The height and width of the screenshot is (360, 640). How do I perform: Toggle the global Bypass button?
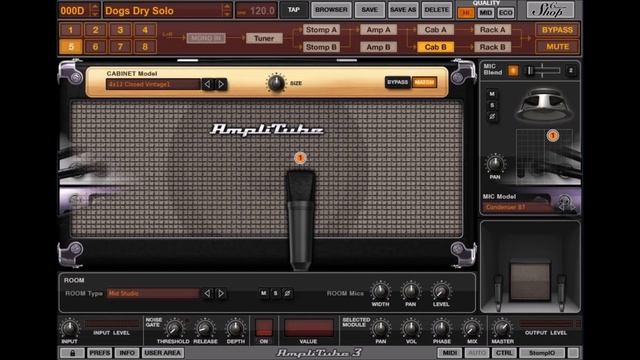coord(557,30)
